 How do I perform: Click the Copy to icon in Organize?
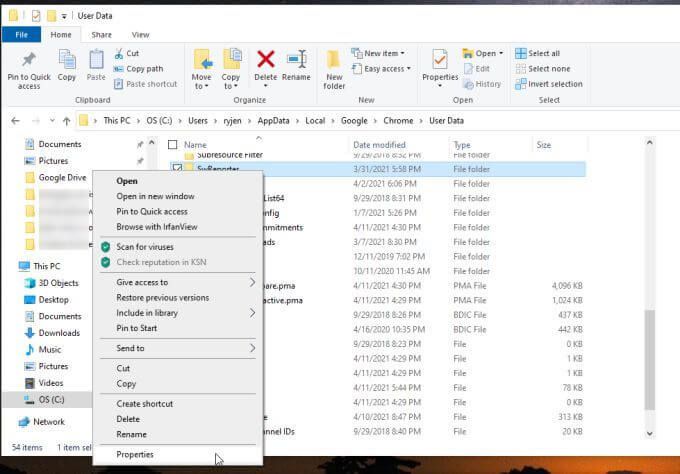coord(232,60)
